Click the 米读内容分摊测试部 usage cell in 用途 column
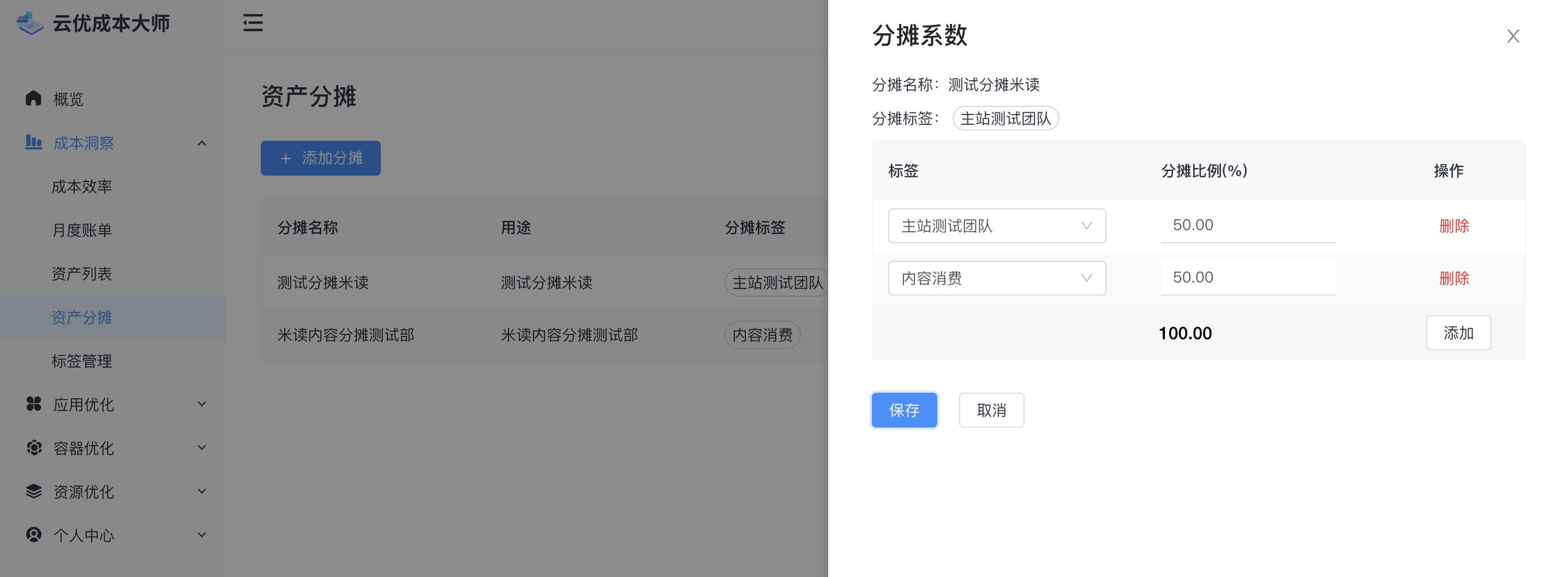Screen dimensions: 1568x577 (x=569, y=335)
